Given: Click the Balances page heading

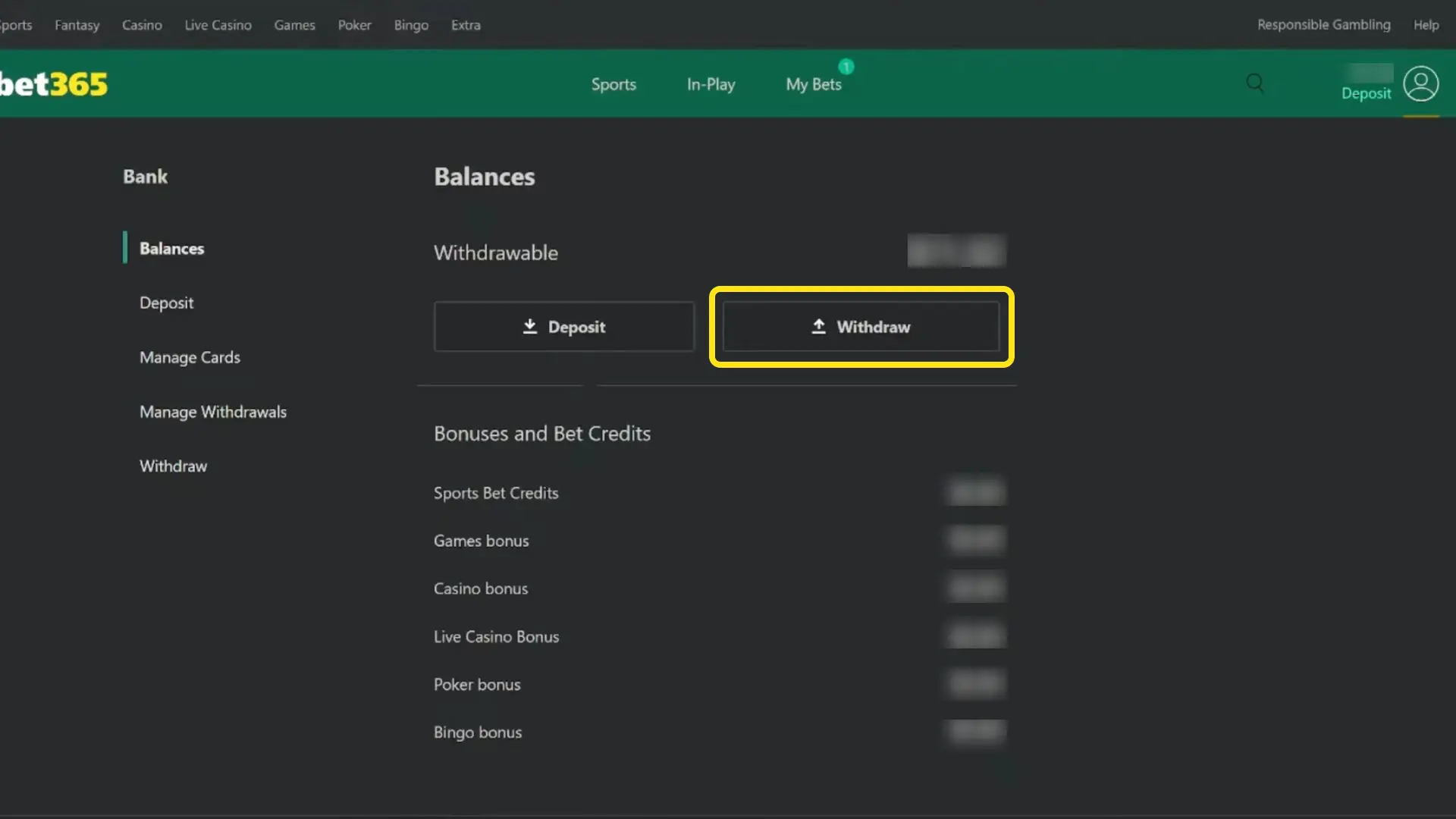Looking at the screenshot, I should 484,177.
